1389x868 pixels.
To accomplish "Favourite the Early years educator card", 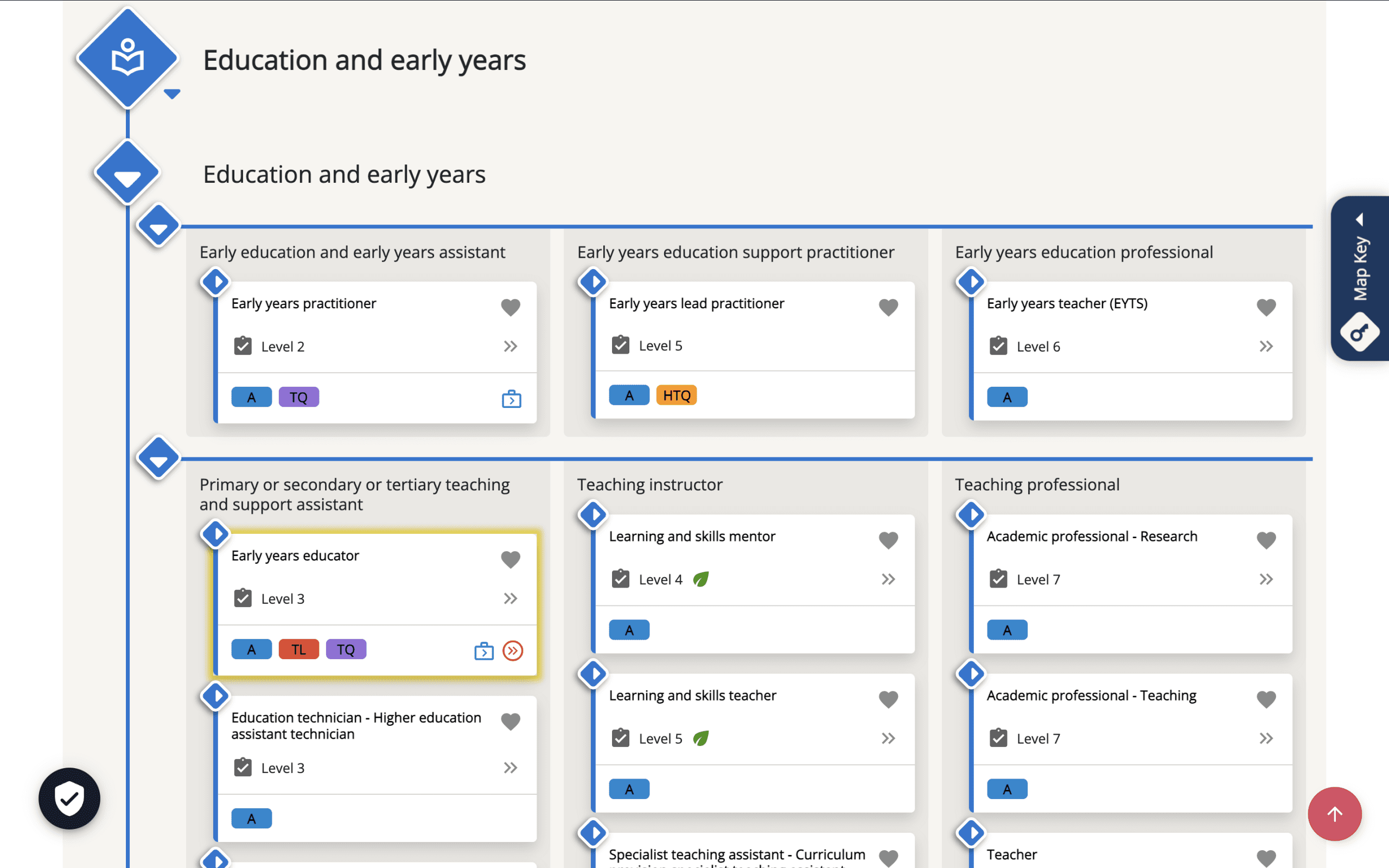I will point(510,559).
